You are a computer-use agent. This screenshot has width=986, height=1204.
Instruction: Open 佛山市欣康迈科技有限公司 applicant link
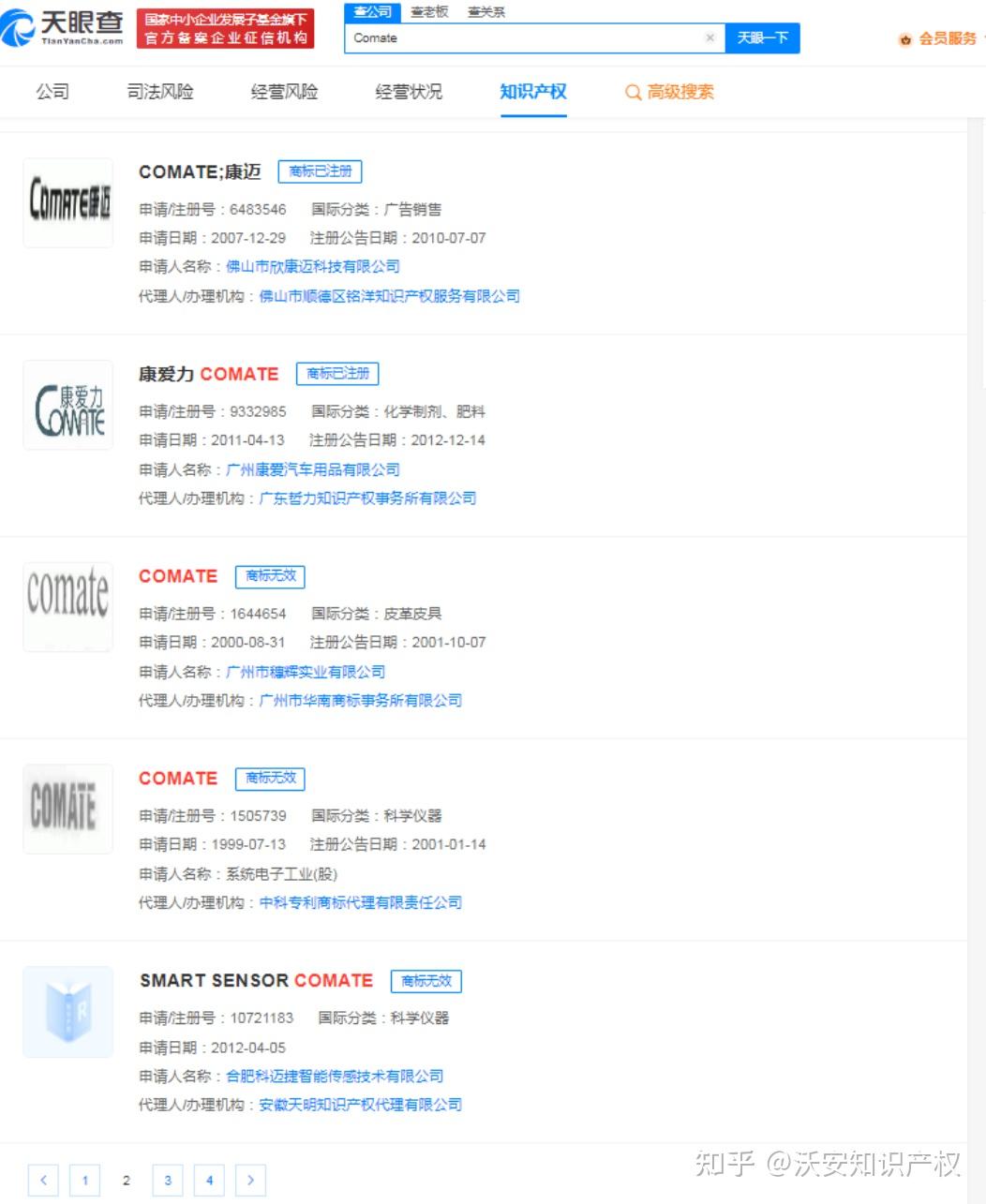click(x=316, y=266)
